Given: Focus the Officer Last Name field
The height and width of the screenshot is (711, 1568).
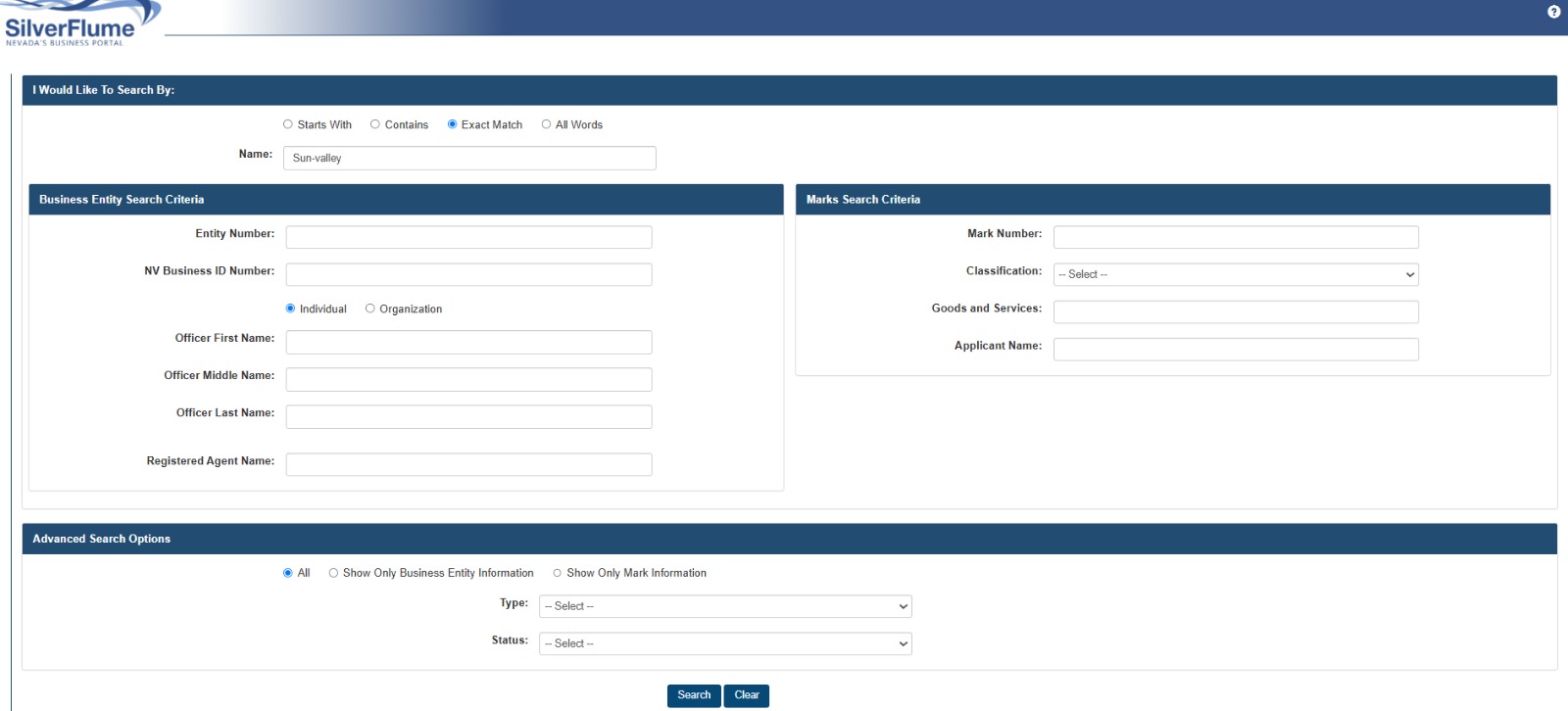Looking at the screenshot, I should point(469,416).
